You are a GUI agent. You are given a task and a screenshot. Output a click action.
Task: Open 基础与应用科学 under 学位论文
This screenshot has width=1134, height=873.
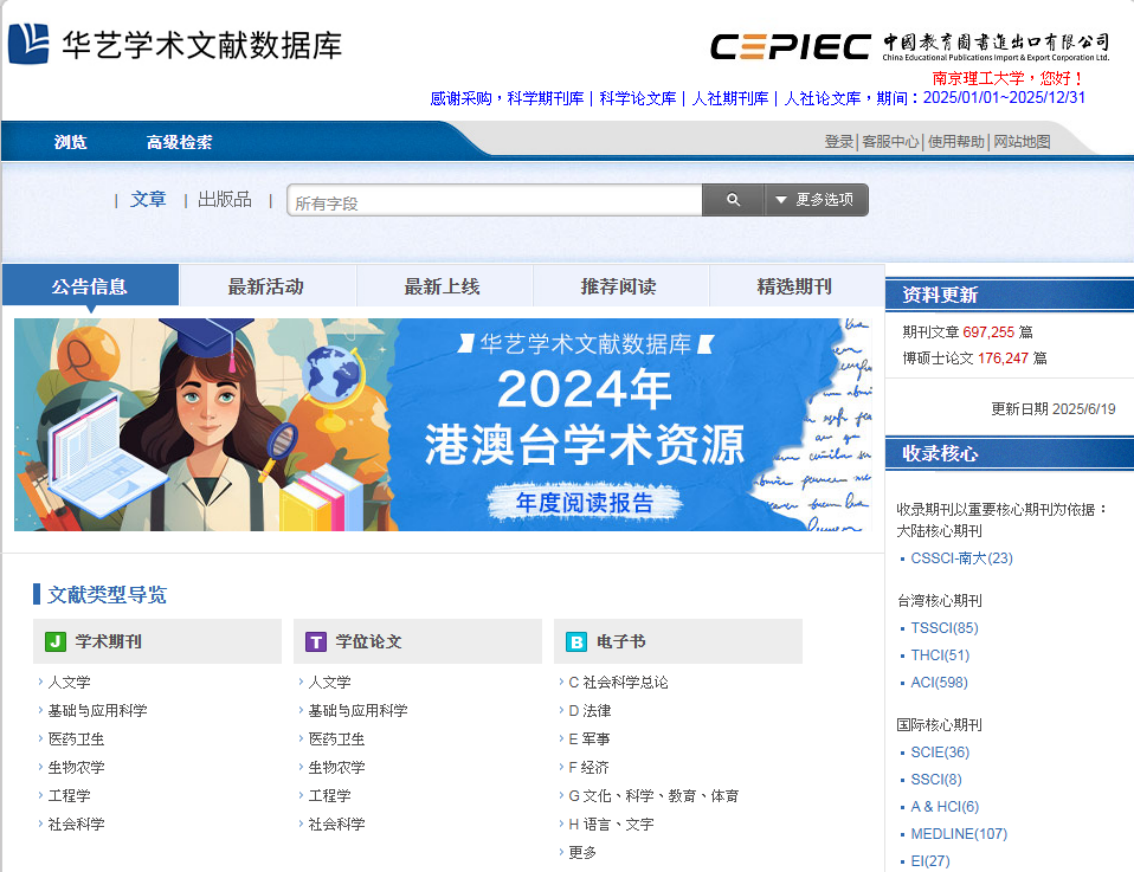coord(358,710)
